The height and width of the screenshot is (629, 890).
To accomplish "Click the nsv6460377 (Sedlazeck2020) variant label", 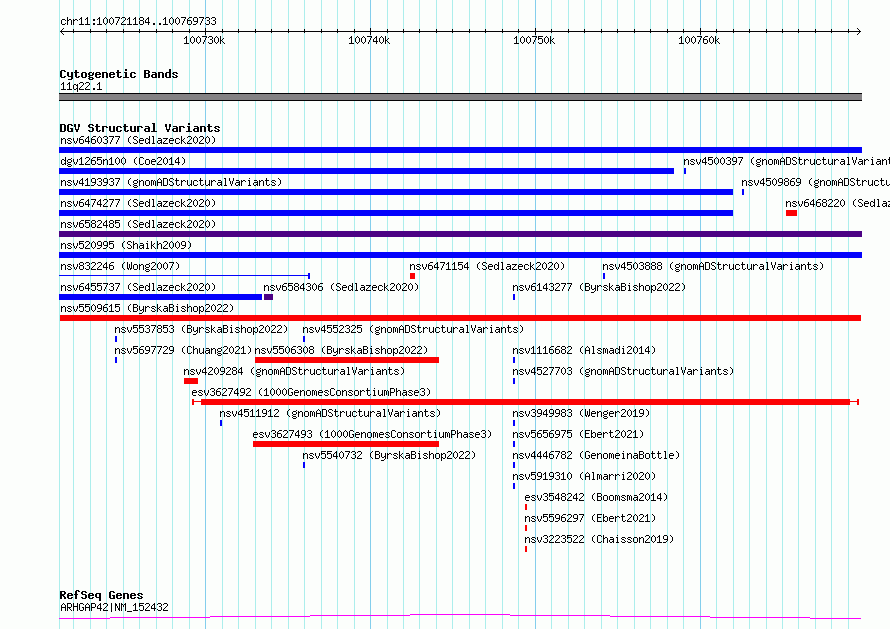I will tap(138, 140).
